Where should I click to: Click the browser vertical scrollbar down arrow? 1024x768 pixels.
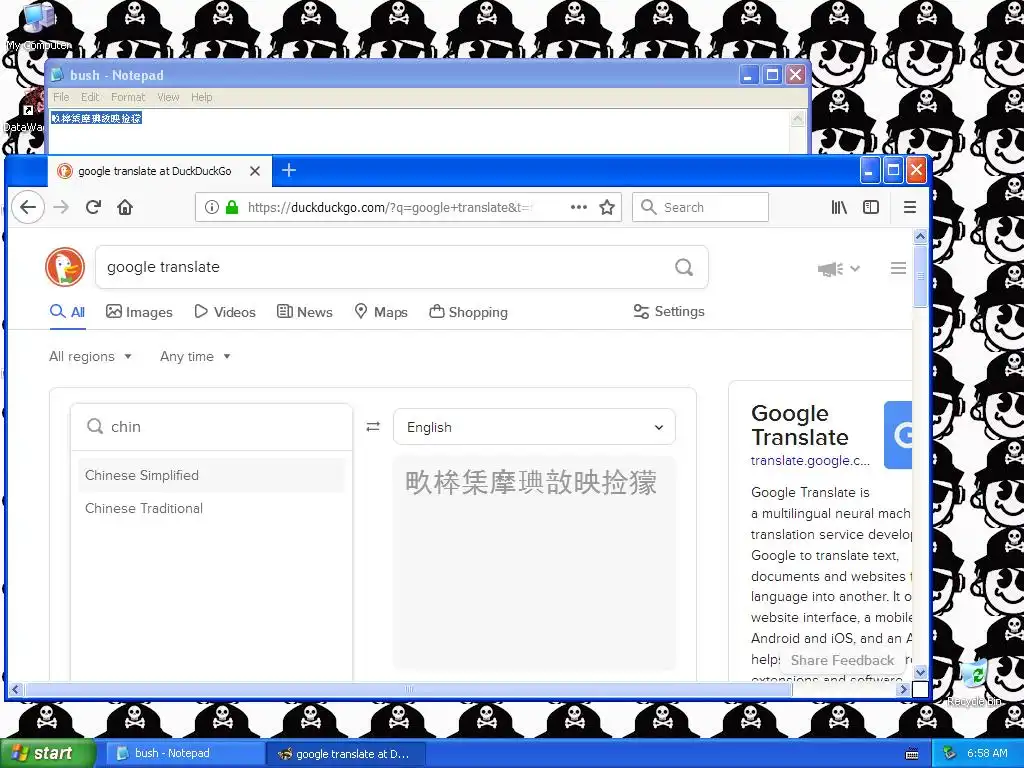(x=920, y=672)
